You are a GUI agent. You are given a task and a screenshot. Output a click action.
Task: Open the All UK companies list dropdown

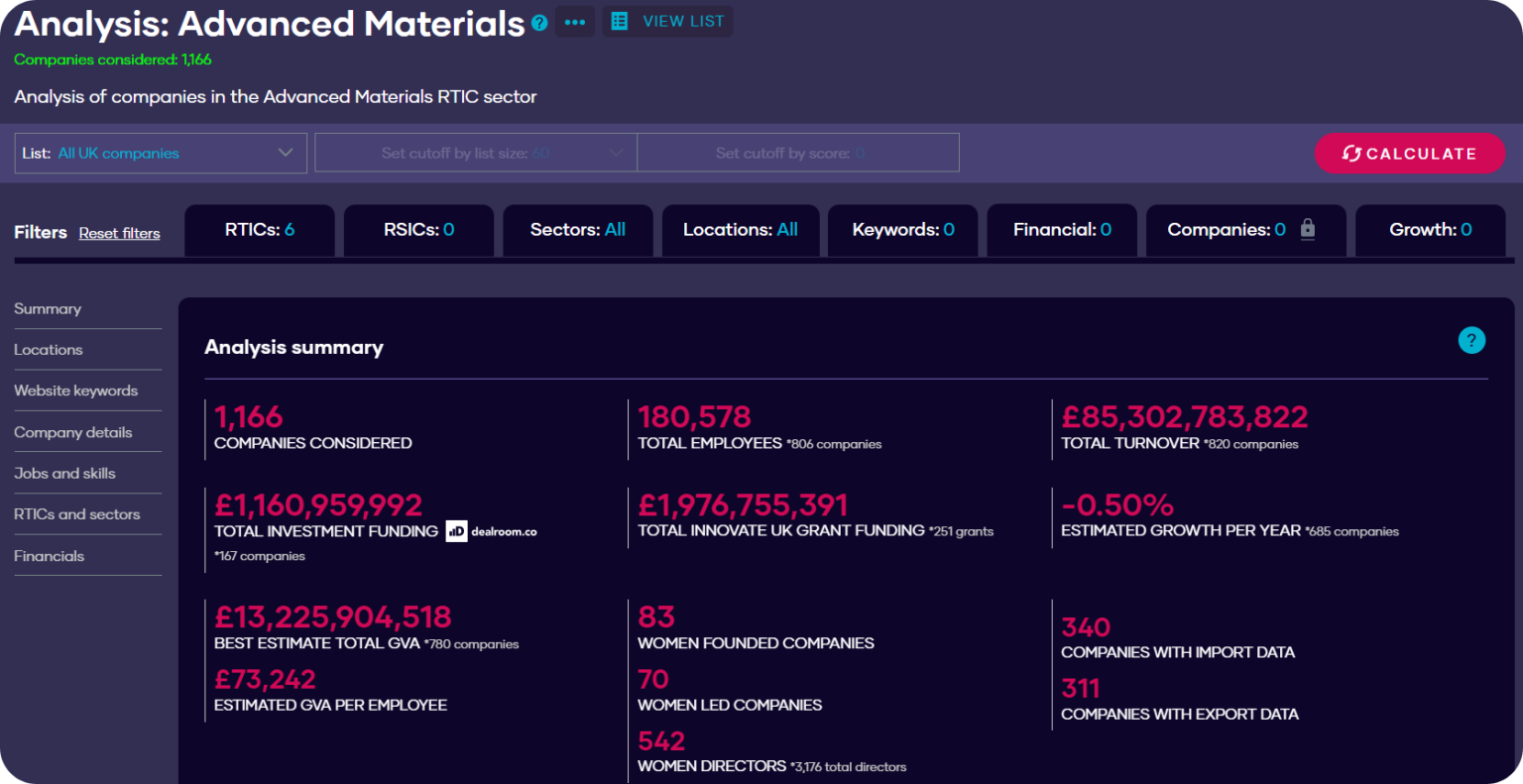[x=160, y=153]
